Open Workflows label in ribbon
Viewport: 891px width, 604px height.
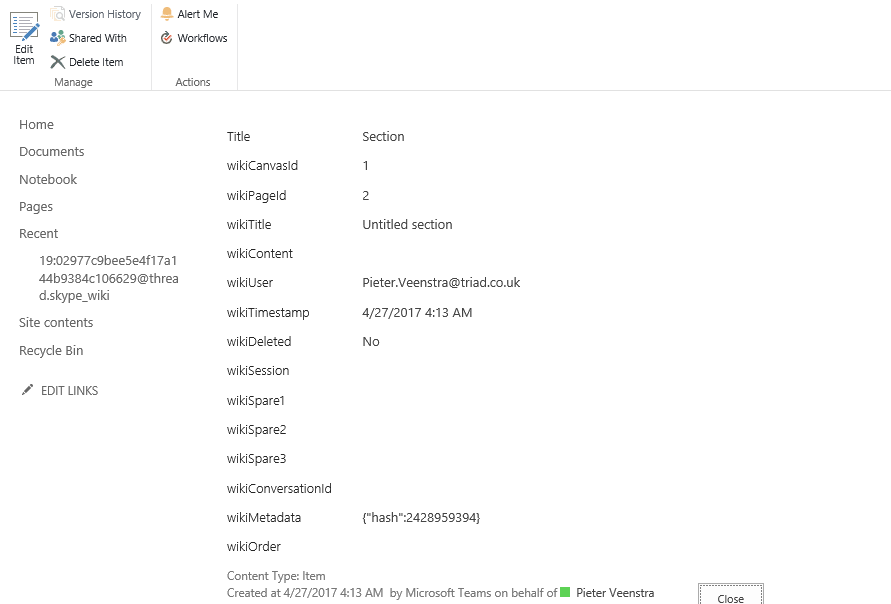[202, 38]
